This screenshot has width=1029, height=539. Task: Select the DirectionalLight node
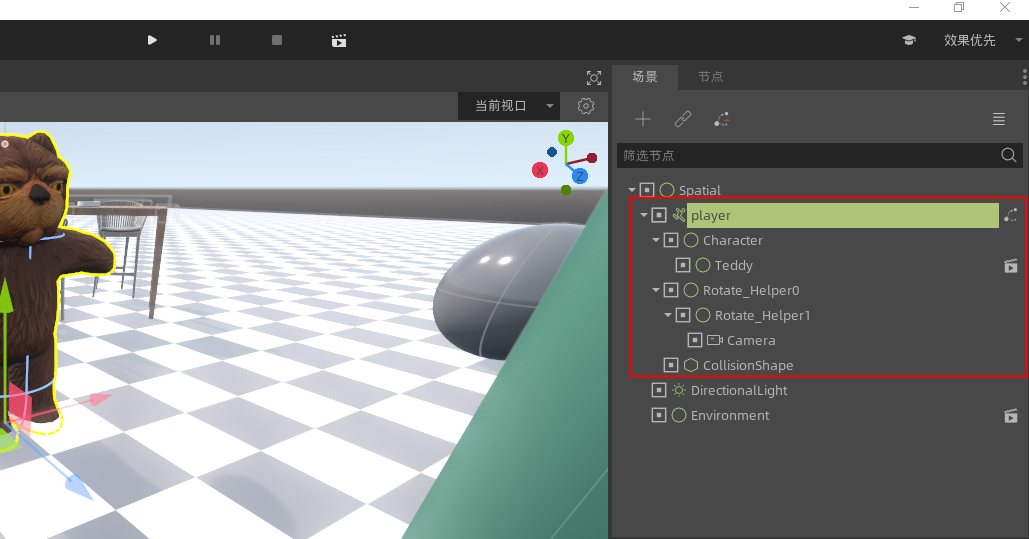point(739,390)
